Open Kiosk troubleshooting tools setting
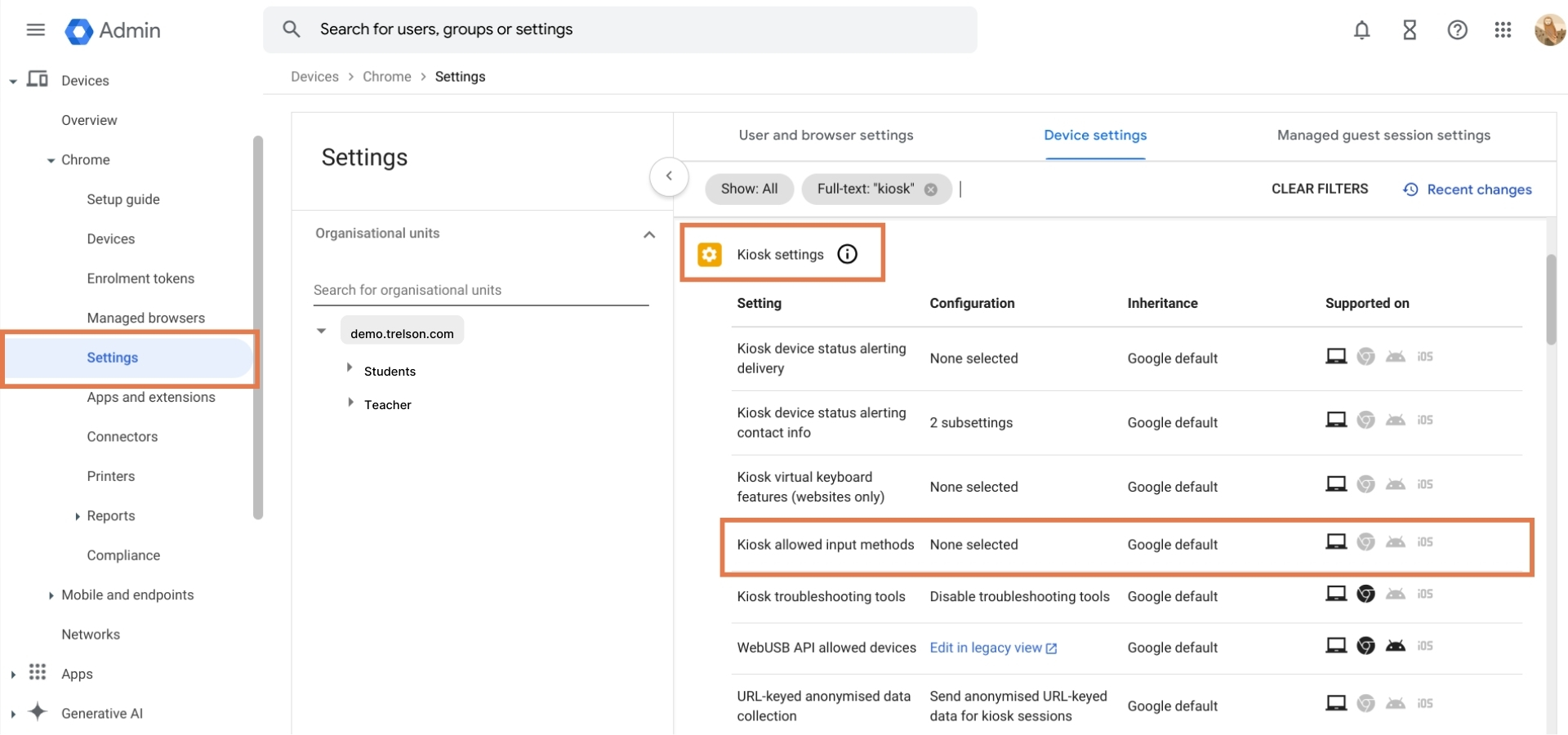 [x=821, y=597]
